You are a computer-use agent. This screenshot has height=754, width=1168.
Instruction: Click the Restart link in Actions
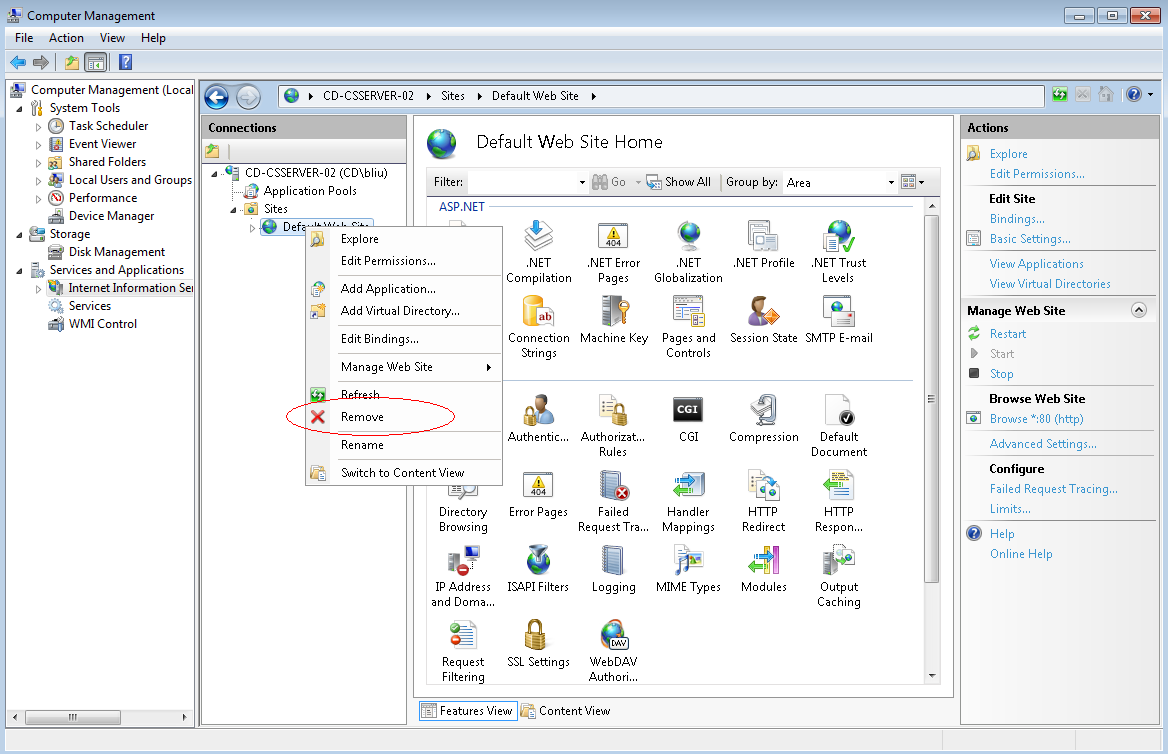1008,335
